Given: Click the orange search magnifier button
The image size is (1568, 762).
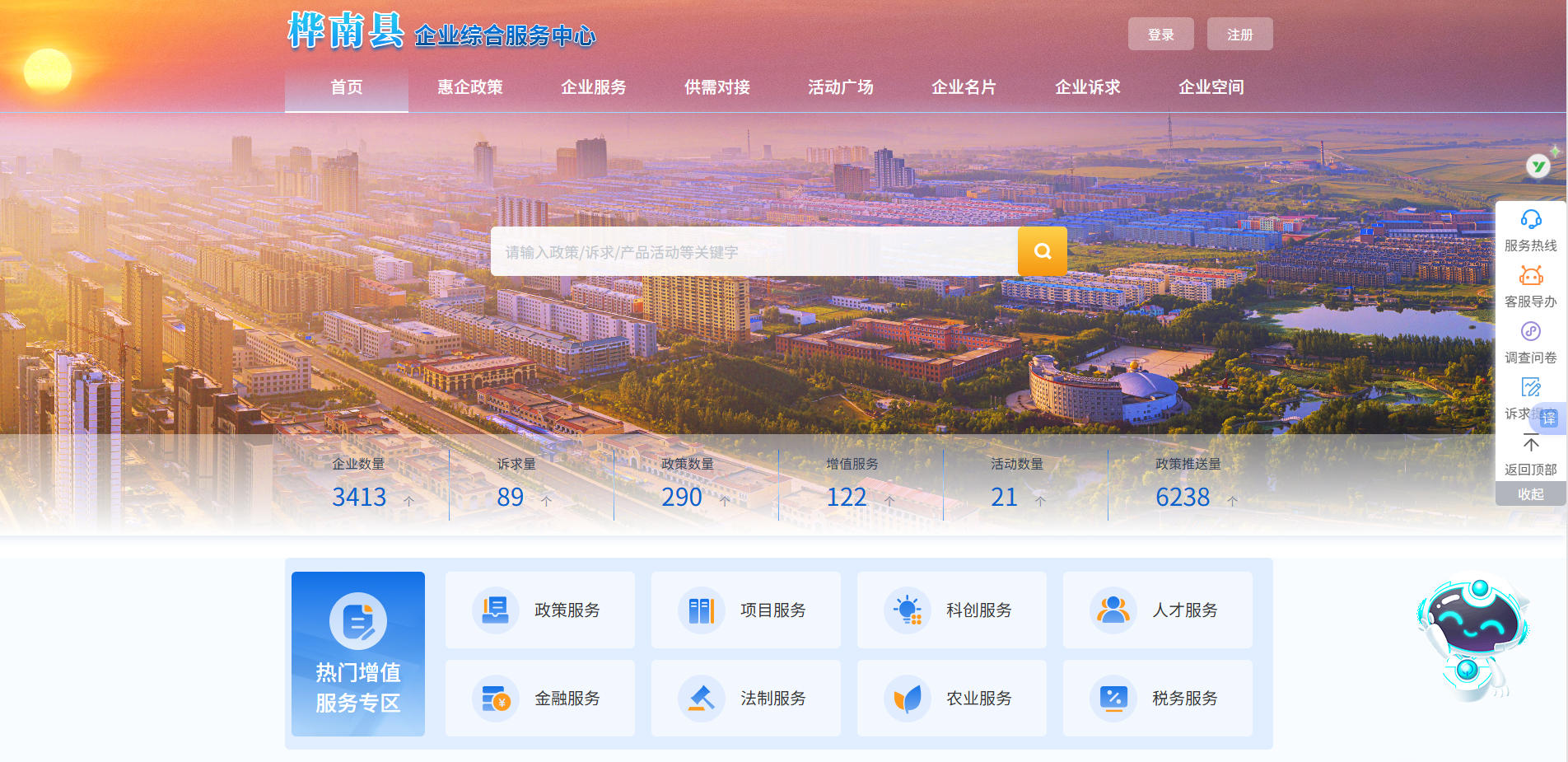Looking at the screenshot, I should point(1042,251).
